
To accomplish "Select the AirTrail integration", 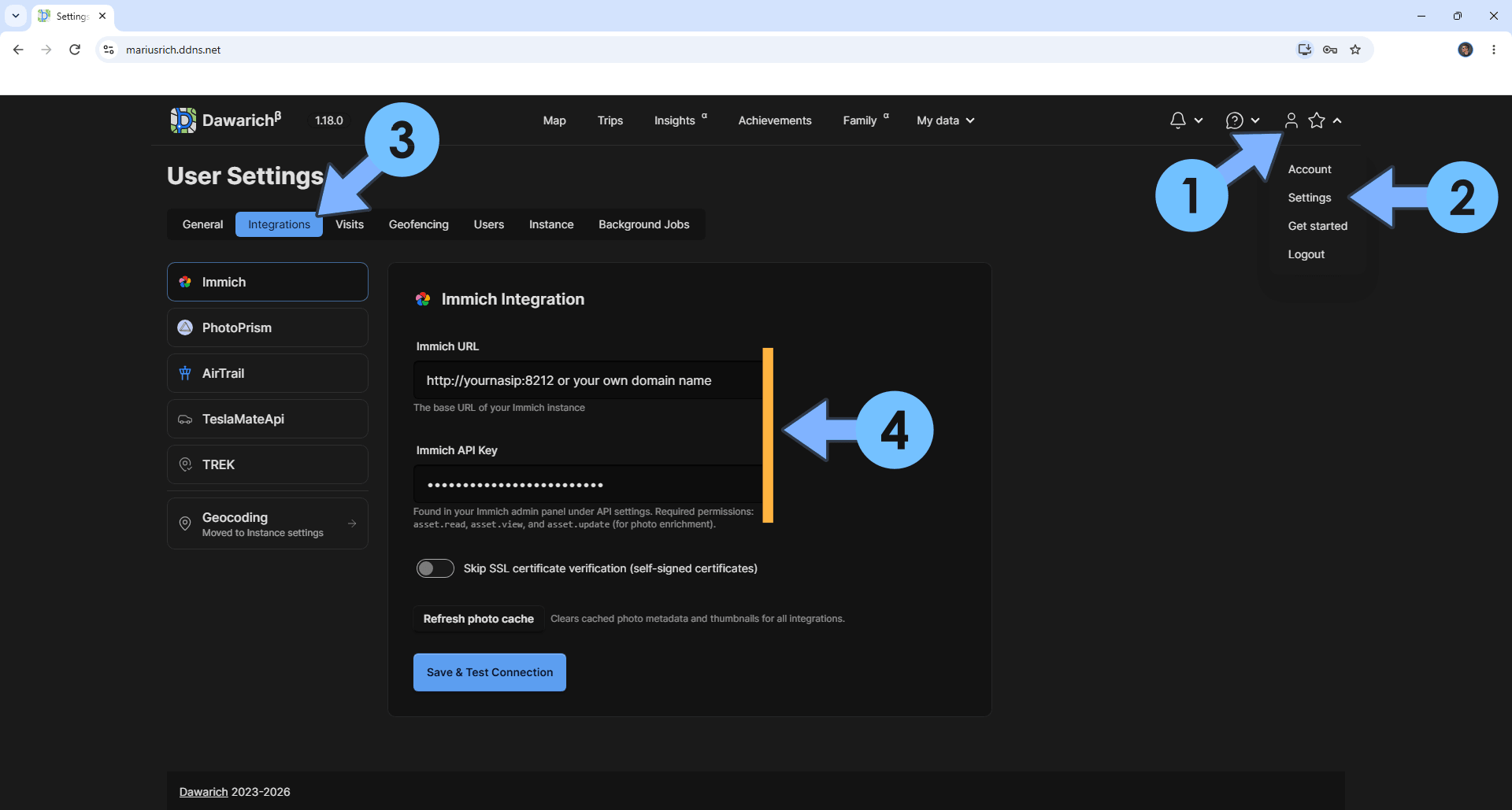I will coord(268,373).
